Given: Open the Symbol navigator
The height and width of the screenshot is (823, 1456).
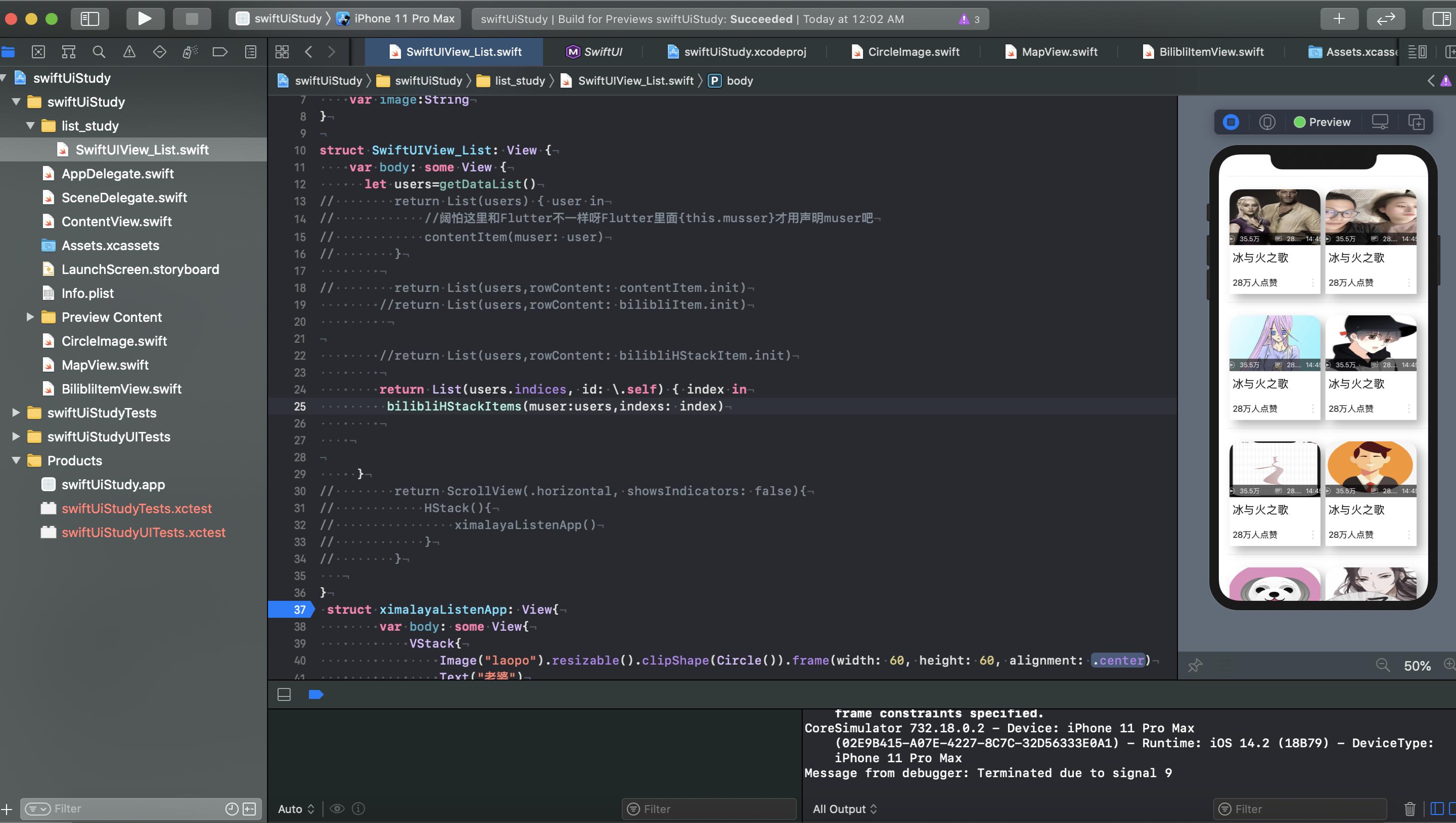Looking at the screenshot, I should (68, 52).
